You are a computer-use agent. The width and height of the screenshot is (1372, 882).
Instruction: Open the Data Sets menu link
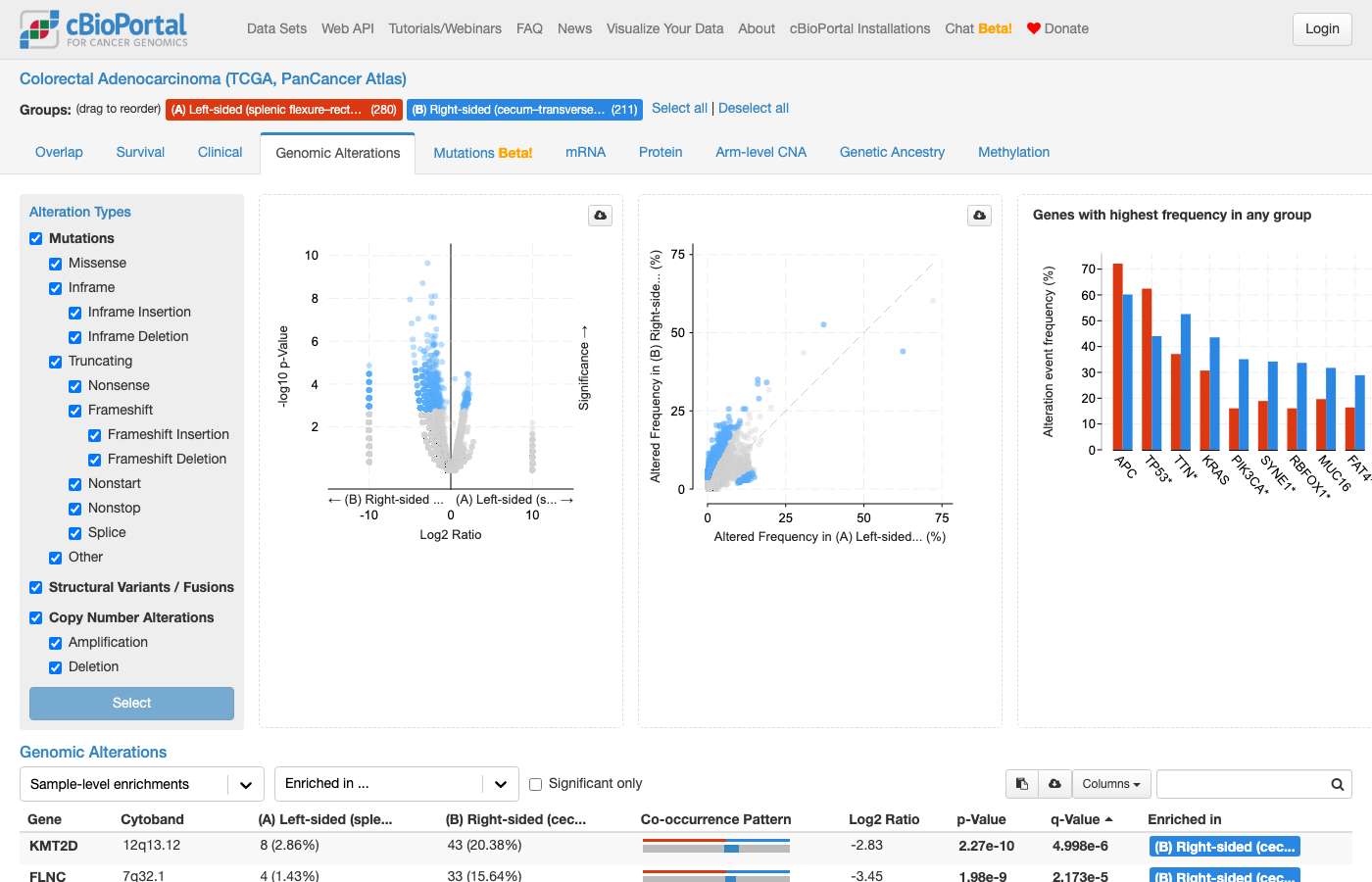pyautogui.click(x=276, y=28)
